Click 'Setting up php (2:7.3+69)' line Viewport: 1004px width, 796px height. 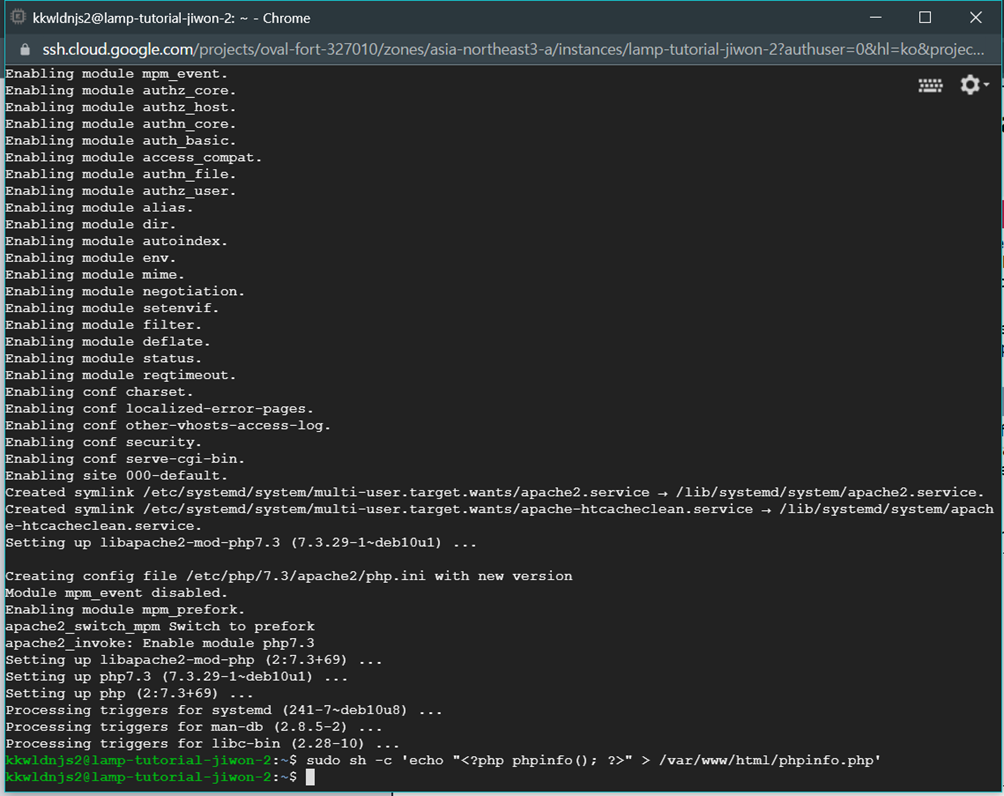129,694
